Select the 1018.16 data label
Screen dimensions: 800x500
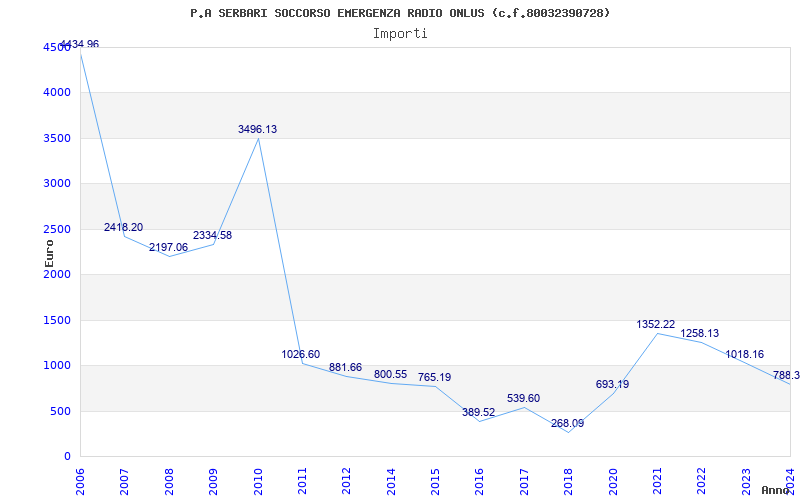744,355
